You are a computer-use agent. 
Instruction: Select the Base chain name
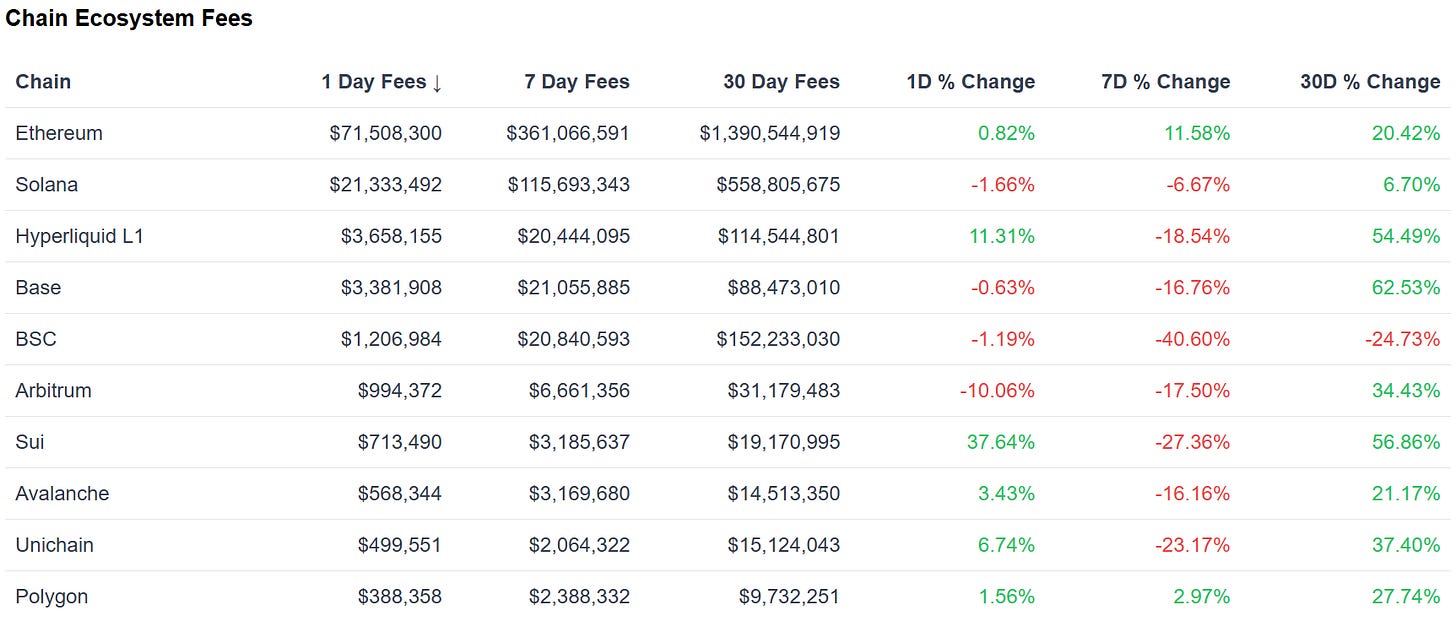(x=38, y=288)
